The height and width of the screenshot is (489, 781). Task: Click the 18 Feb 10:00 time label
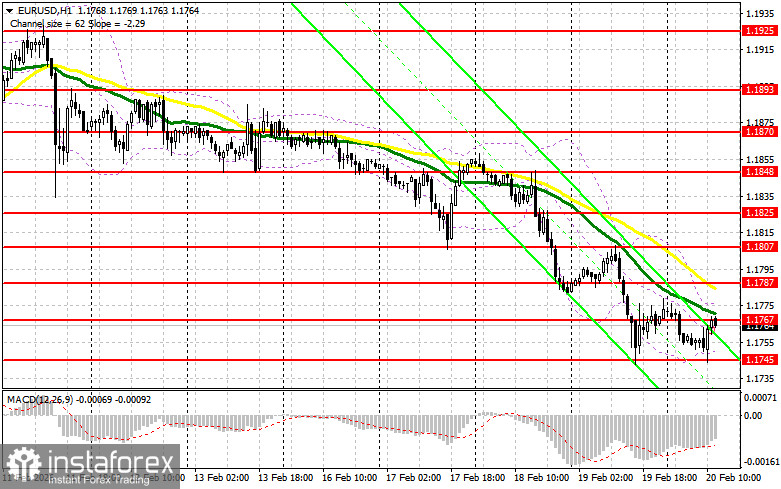point(541,478)
